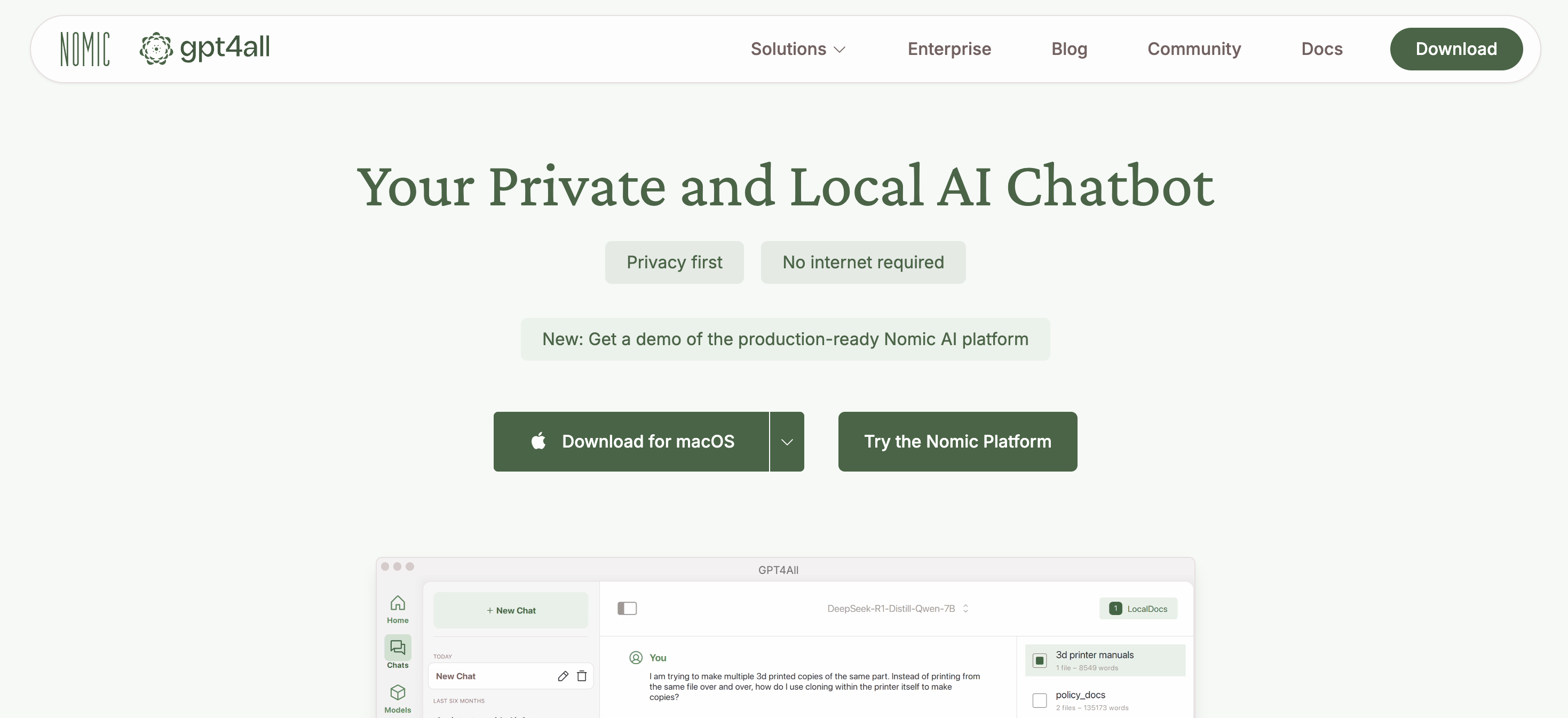The image size is (1568, 718).
Task: Click the Nomic AI platform demo banner
Action: coord(785,339)
